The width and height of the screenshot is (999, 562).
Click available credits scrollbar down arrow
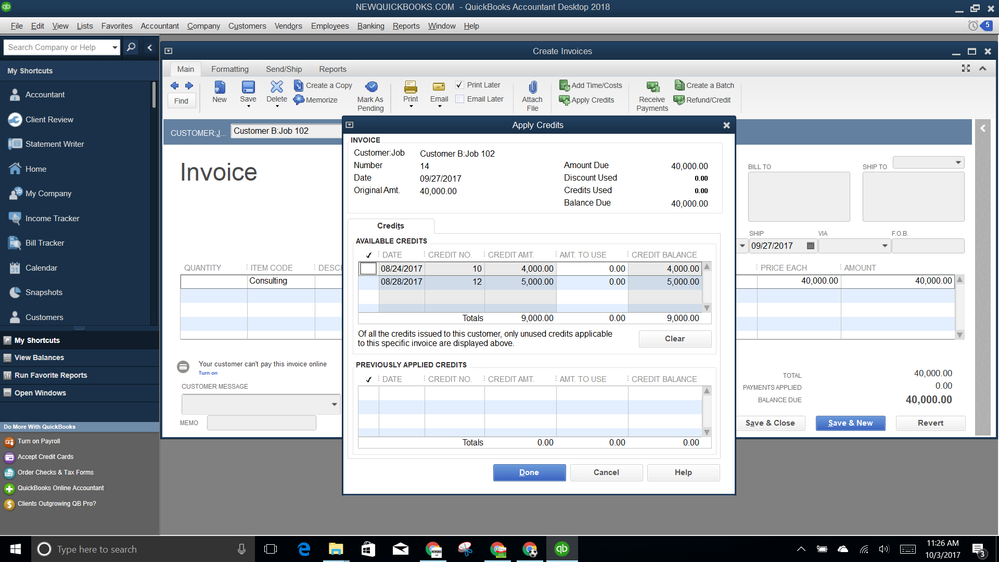pyautogui.click(x=707, y=307)
